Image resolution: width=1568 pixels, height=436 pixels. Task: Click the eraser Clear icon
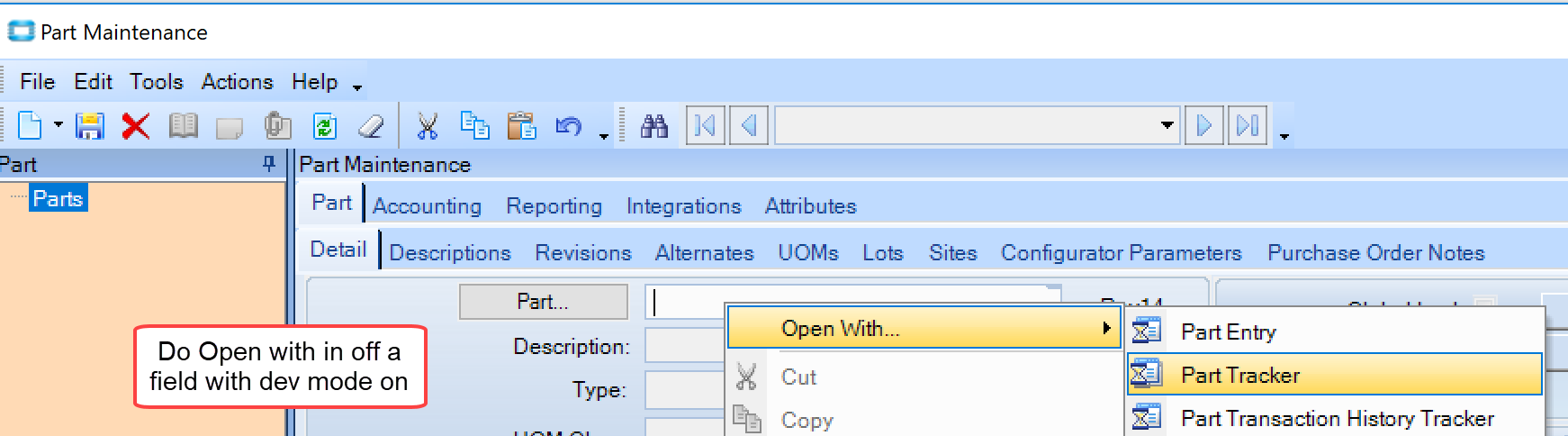371,126
